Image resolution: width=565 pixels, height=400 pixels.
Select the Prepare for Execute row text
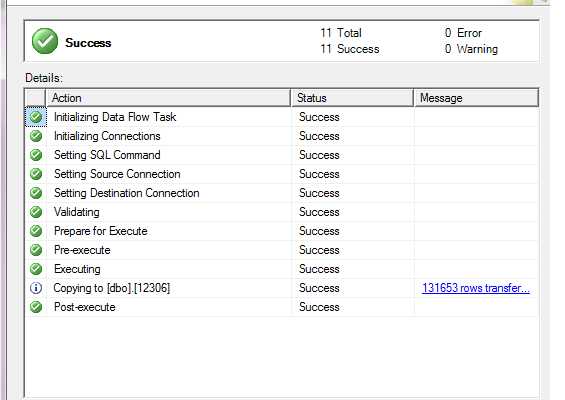[101, 231]
